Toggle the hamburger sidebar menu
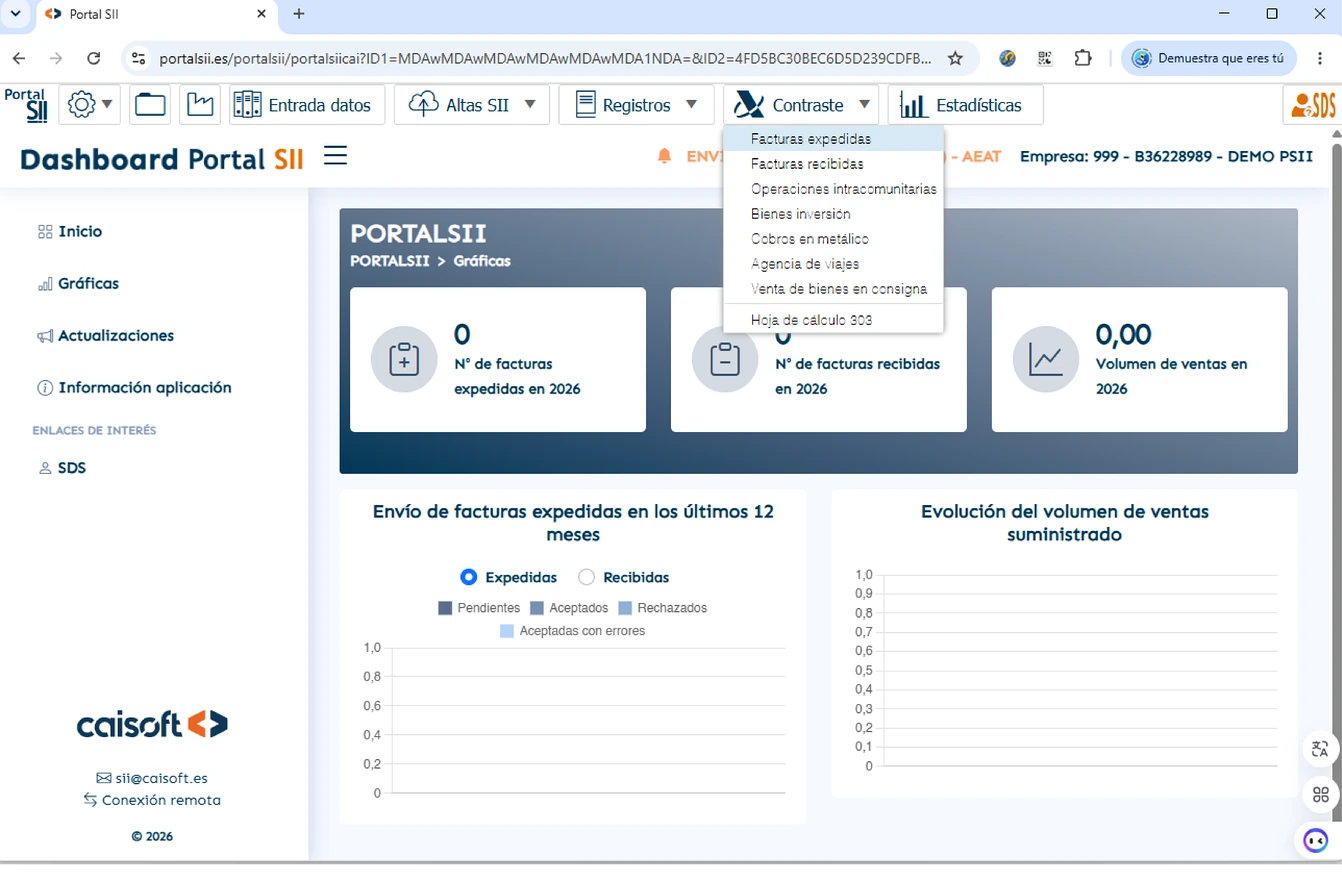 point(335,156)
